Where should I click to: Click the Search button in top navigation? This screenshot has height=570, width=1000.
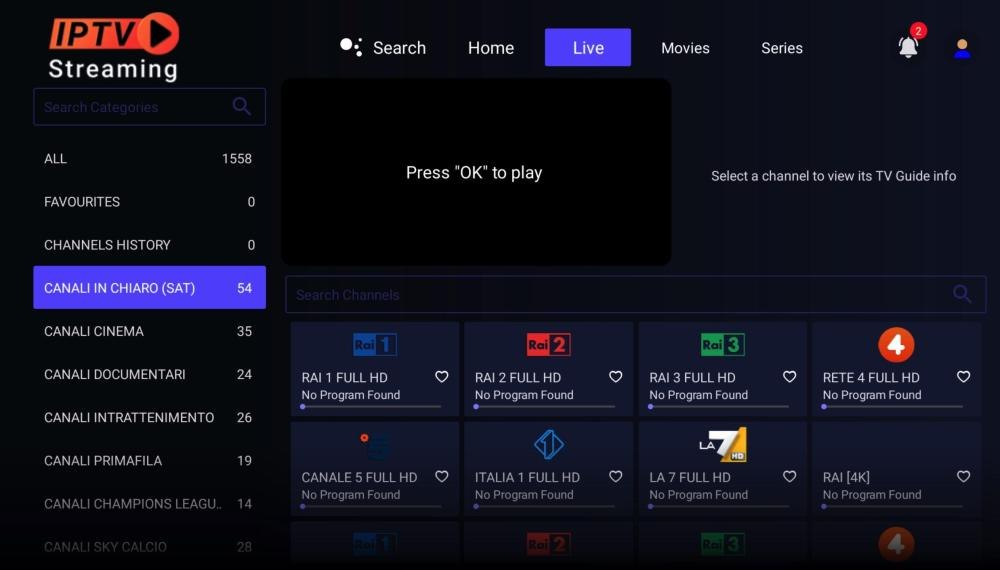tap(383, 48)
